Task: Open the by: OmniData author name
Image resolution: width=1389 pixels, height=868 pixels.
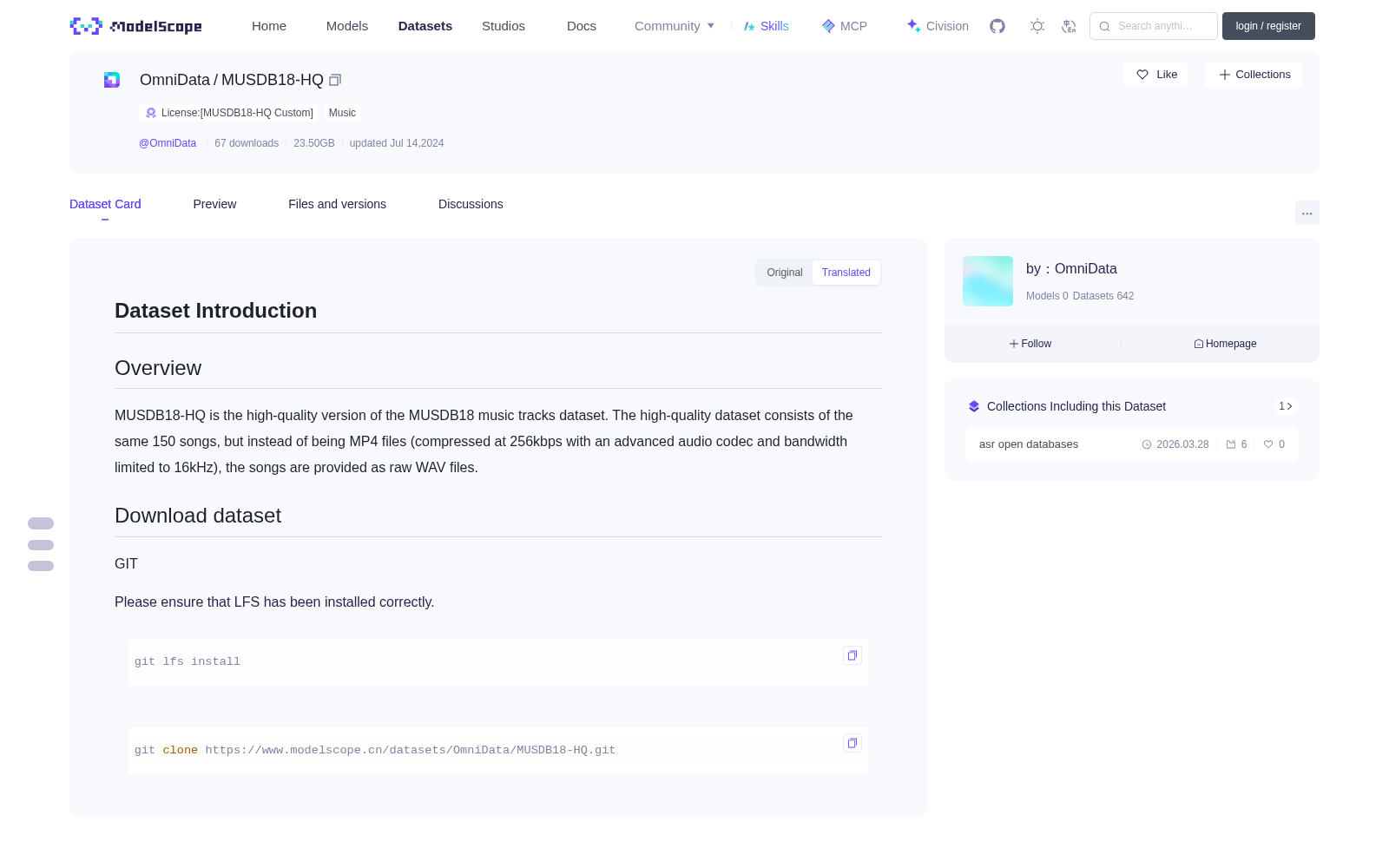Action: coord(1071,269)
